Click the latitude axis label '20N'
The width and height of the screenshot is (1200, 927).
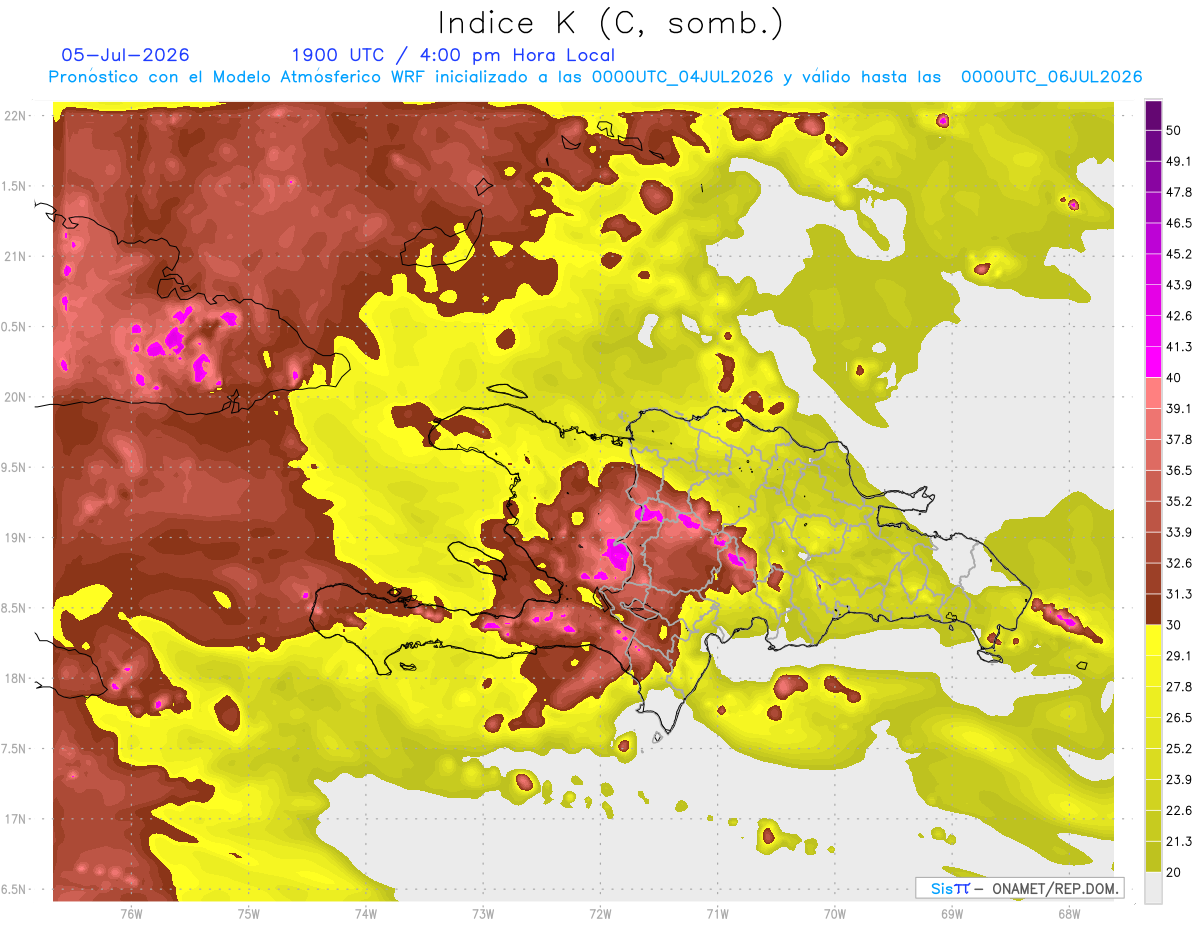(x=16, y=397)
